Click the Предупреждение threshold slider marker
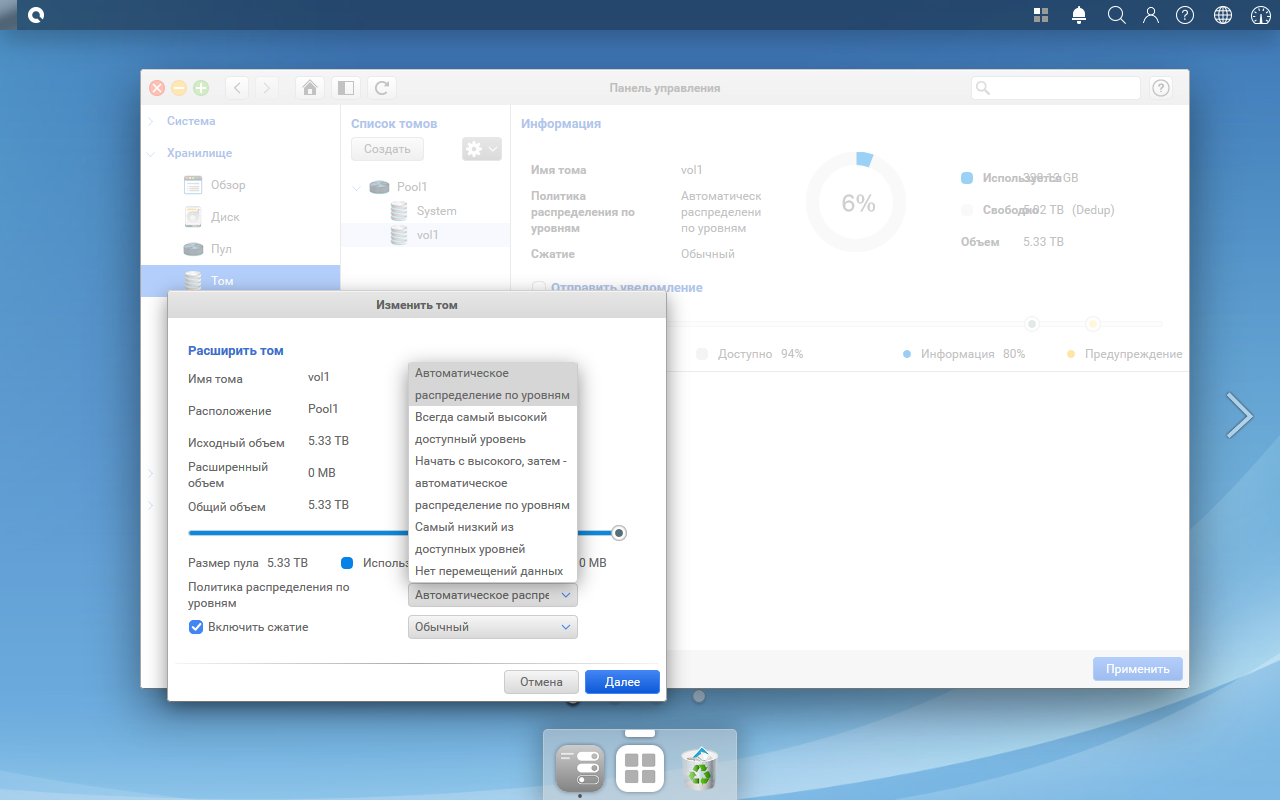 (1093, 324)
